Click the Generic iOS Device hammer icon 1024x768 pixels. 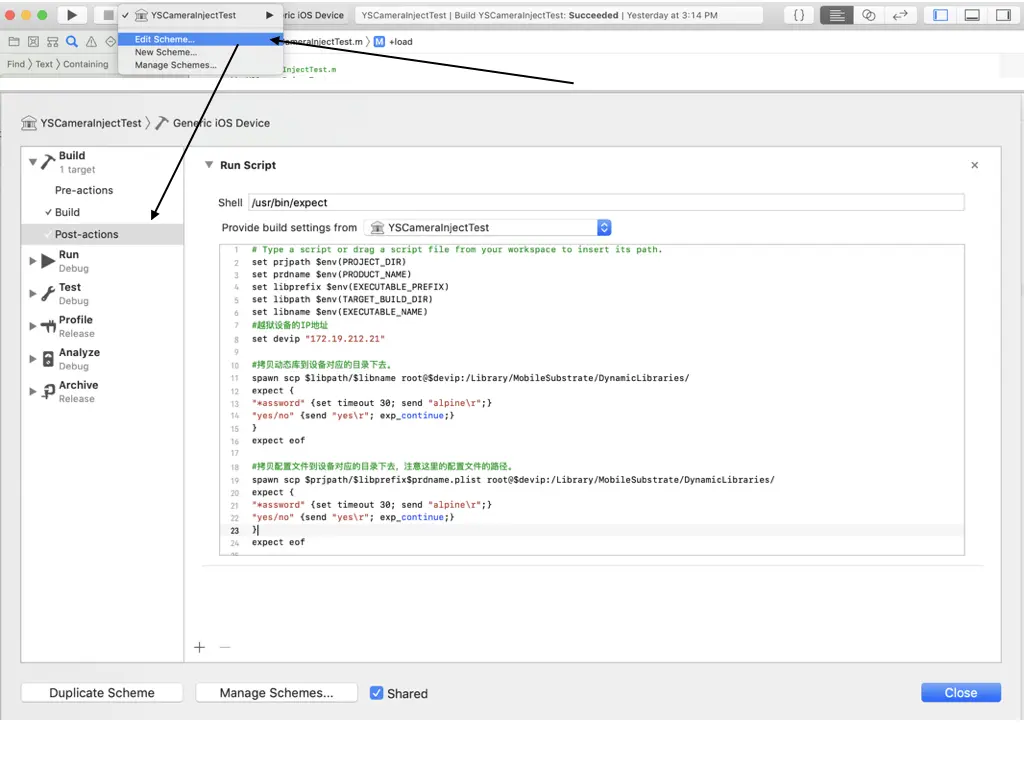[162, 123]
